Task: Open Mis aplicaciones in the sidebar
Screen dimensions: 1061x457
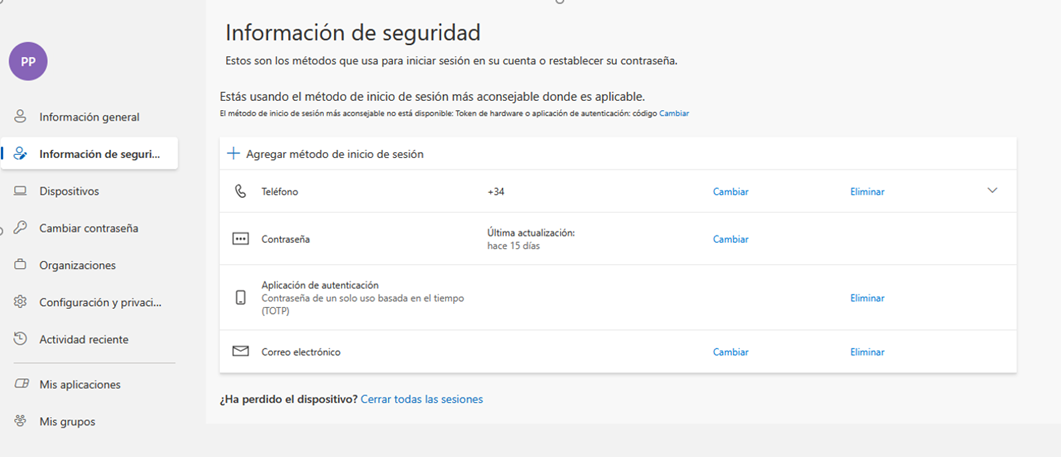Action: [x=80, y=384]
